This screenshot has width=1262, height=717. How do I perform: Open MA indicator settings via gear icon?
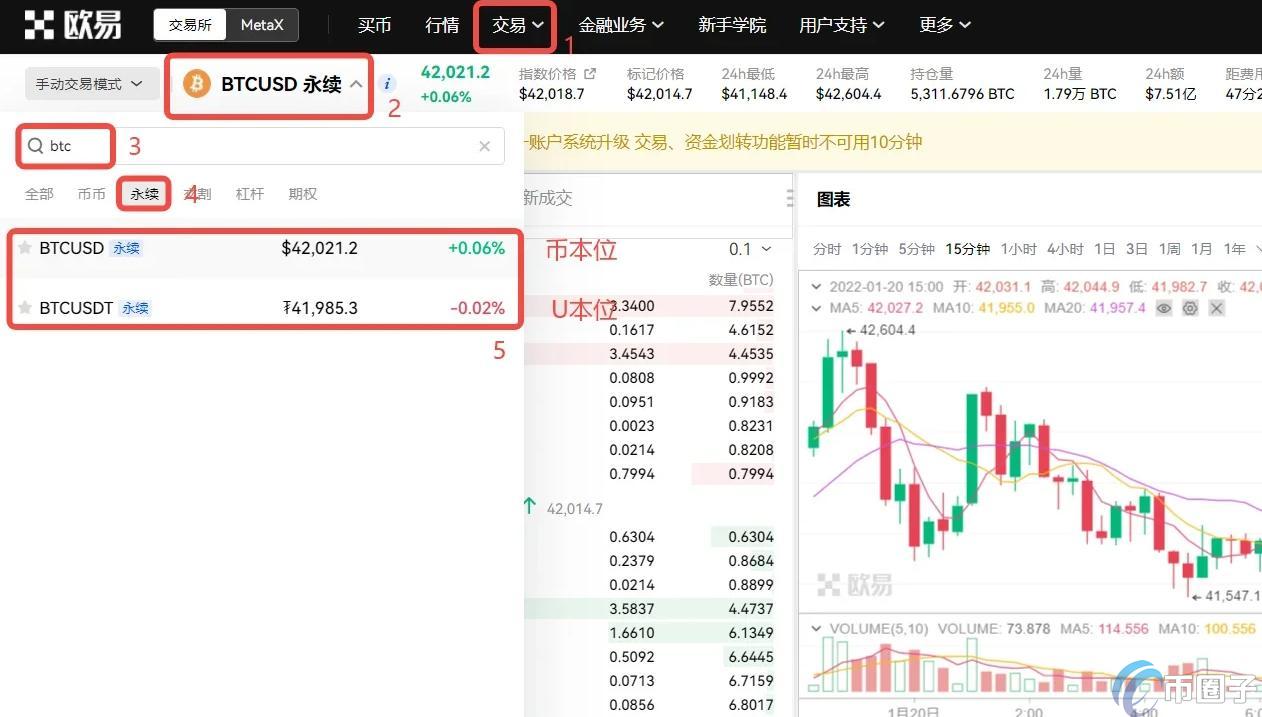tap(1189, 308)
